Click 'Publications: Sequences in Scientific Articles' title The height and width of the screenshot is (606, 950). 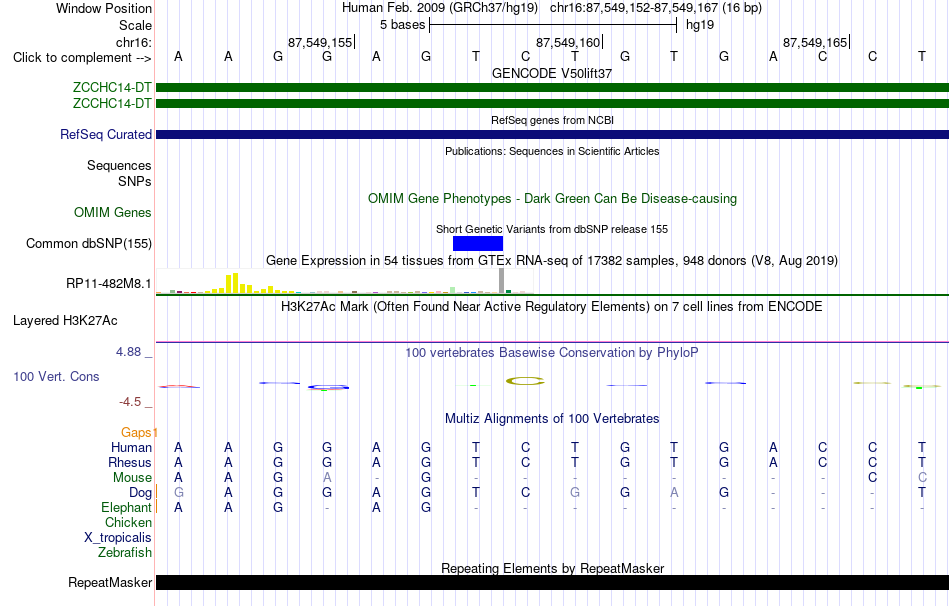(x=552, y=151)
